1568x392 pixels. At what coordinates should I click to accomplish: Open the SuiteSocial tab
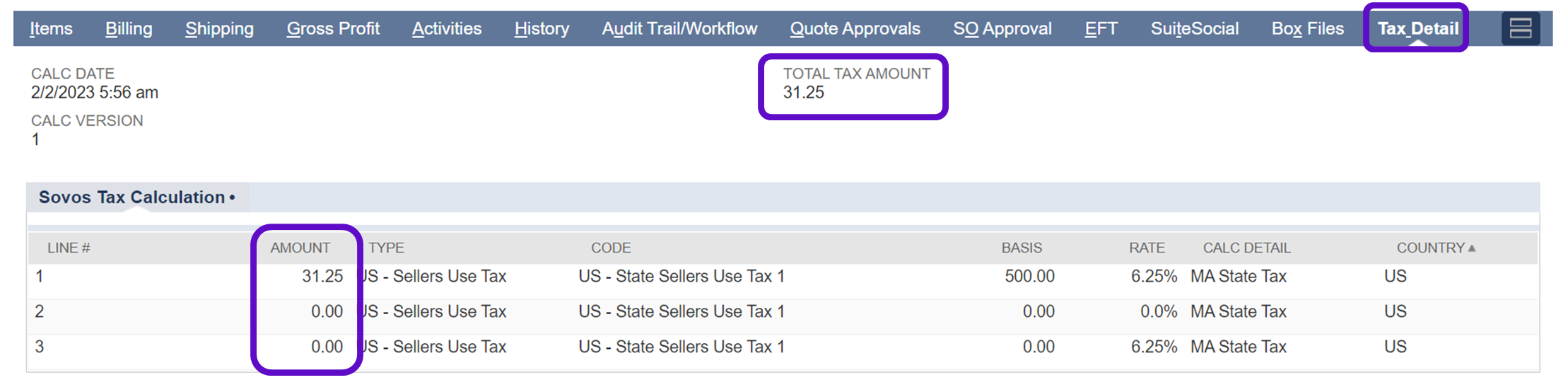(1194, 29)
